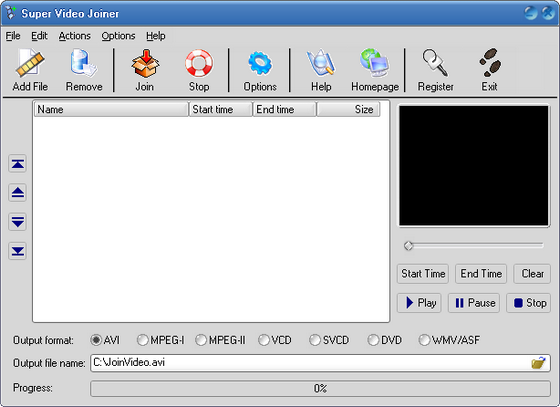Open the Actions menu

click(75, 36)
